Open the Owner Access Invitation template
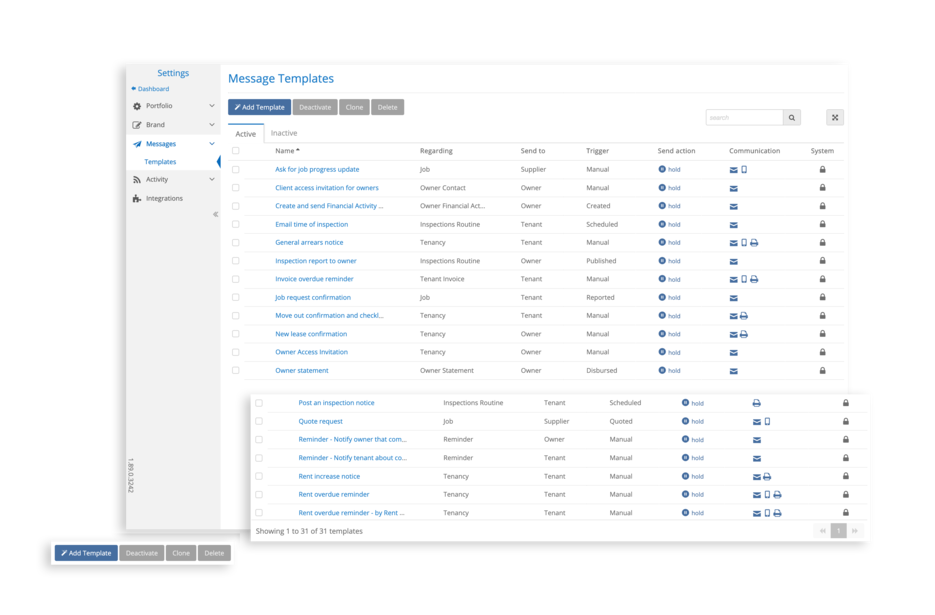This screenshot has width=935, height=615. coord(311,352)
